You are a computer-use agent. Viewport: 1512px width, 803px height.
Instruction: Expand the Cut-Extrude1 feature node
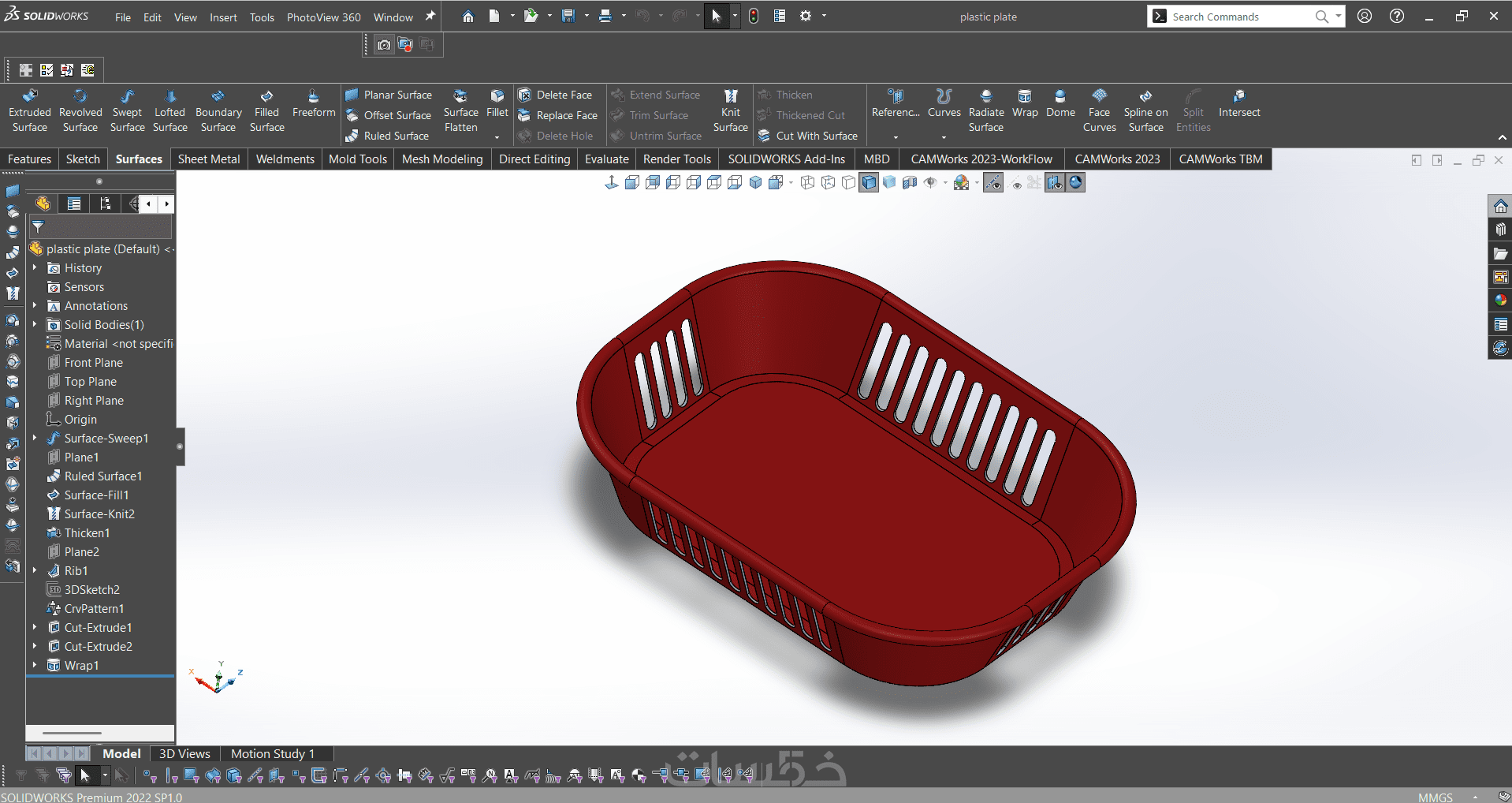click(x=35, y=627)
